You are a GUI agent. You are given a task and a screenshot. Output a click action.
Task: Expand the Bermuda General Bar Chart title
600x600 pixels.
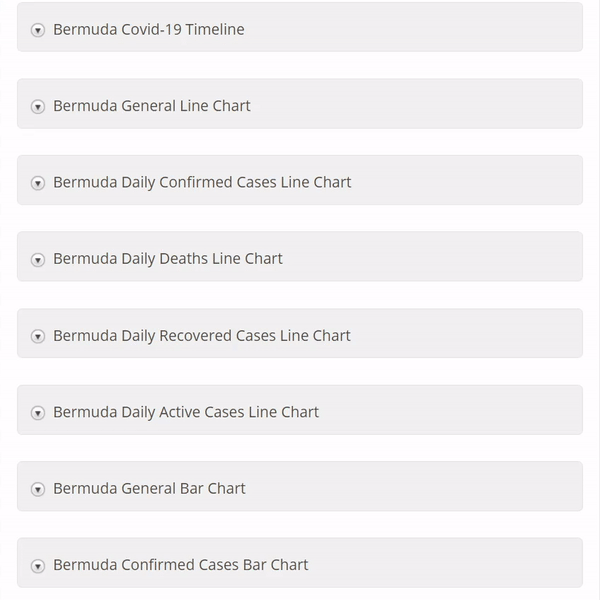tap(149, 488)
